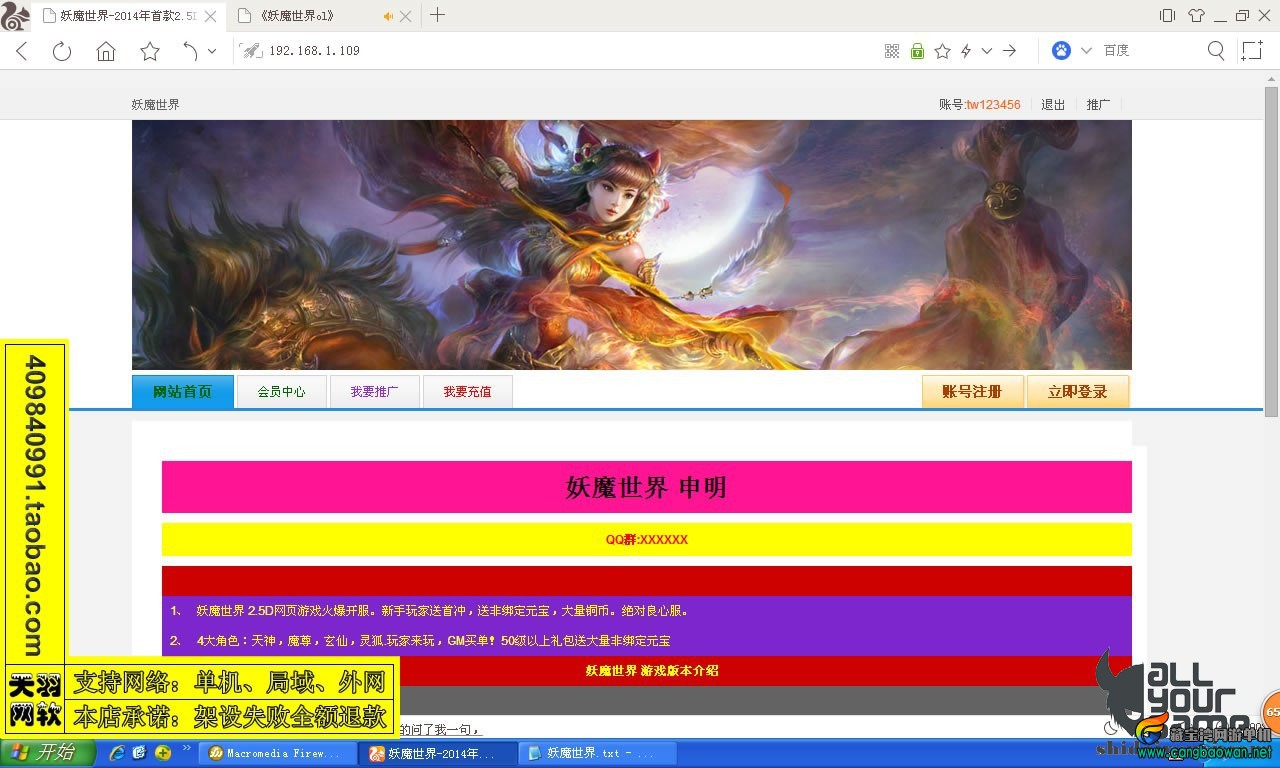This screenshot has height=768, width=1280.
Task: Click the second quick launch icon
Action: 140,753
